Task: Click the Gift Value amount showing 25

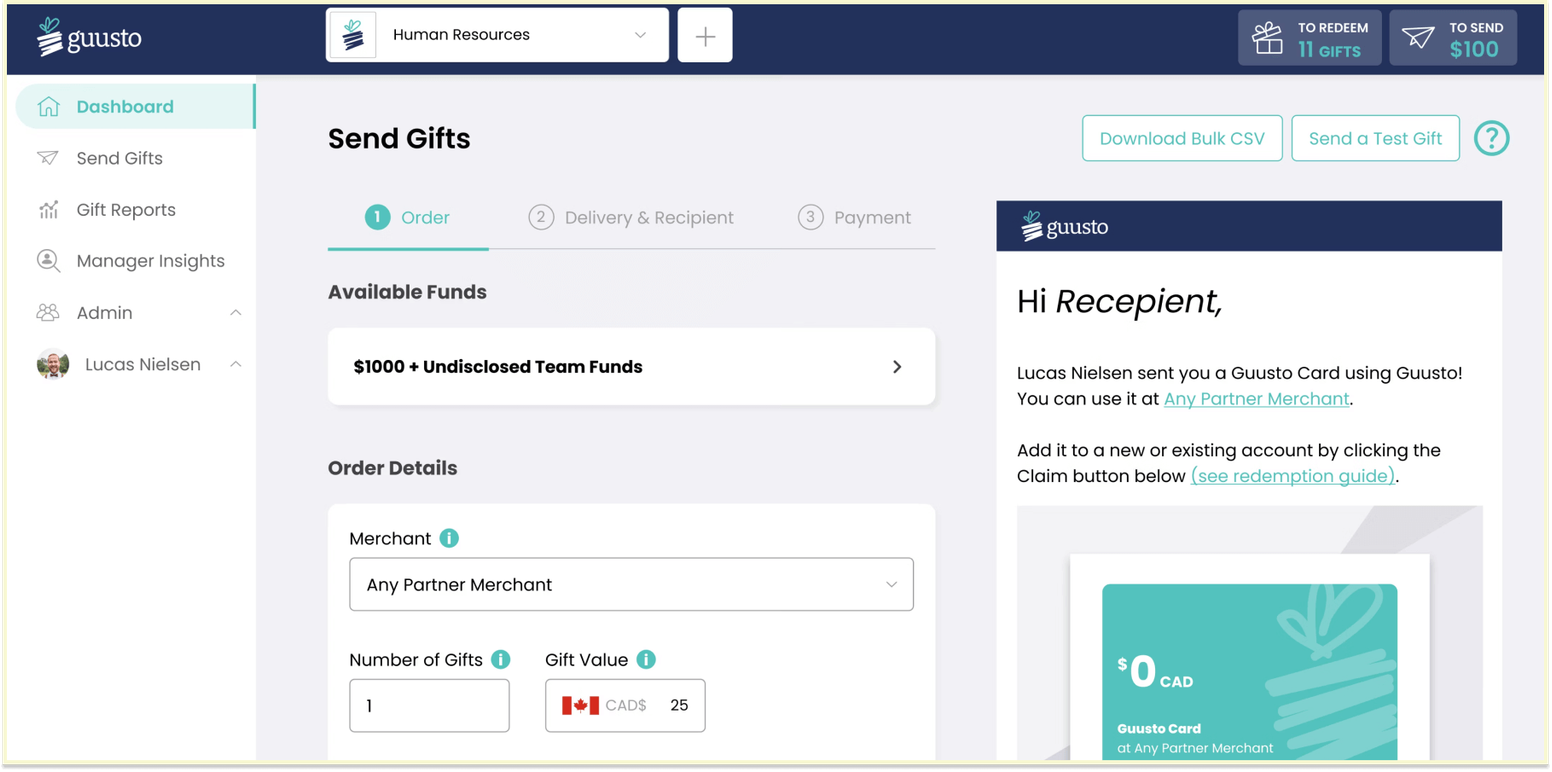Action: click(x=679, y=706)
